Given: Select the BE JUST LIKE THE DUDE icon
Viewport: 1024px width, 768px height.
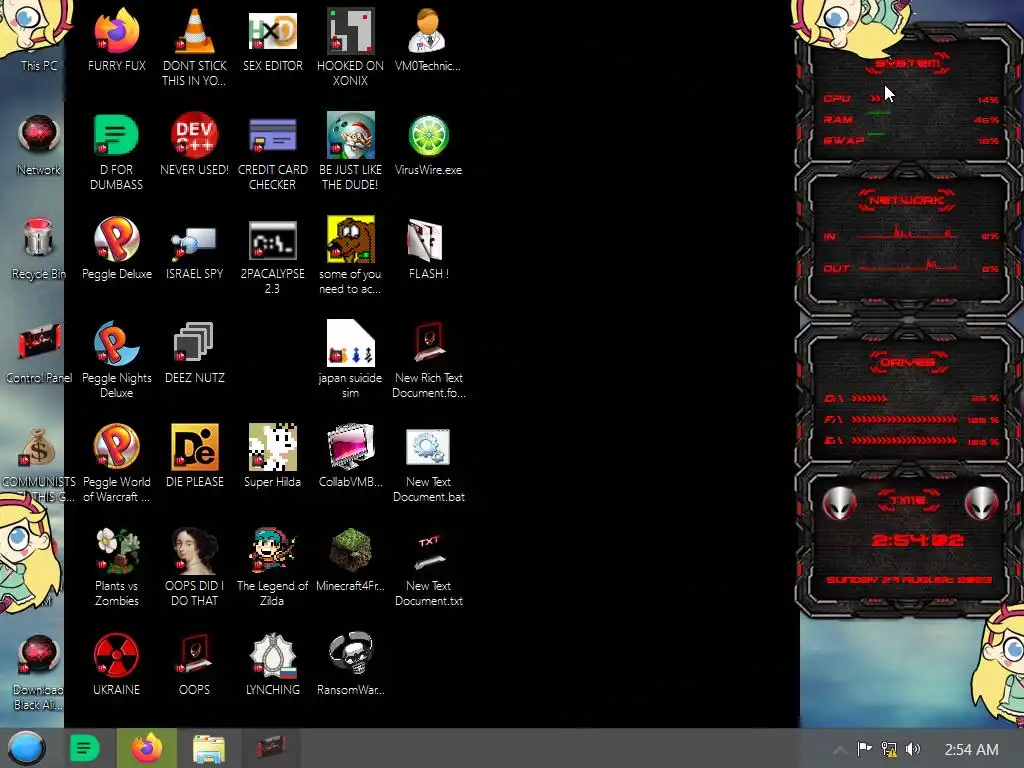Looking at the screenshot, I should pos(350,152).
